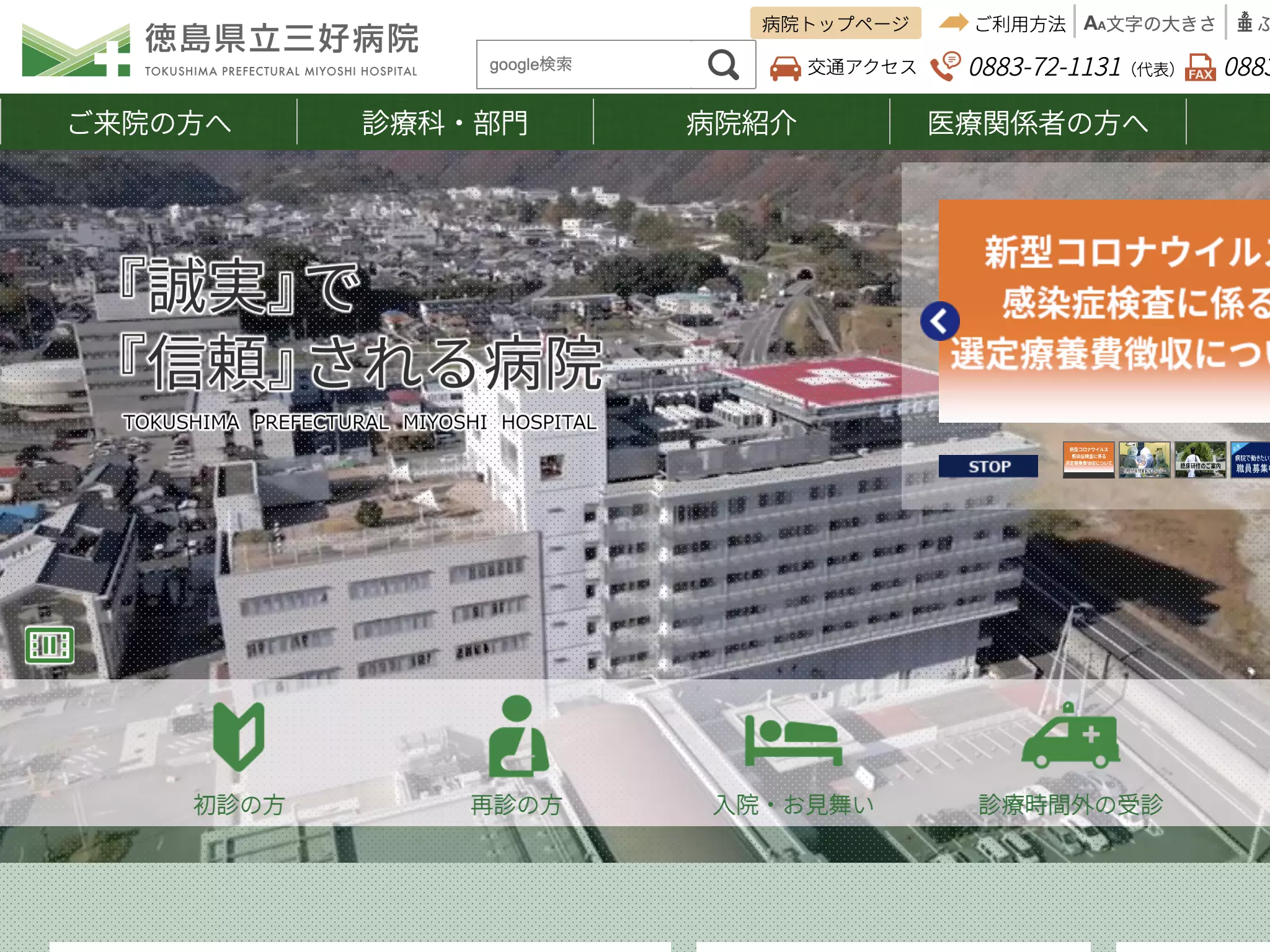Go to 病院トップページ button

point(835,24)
